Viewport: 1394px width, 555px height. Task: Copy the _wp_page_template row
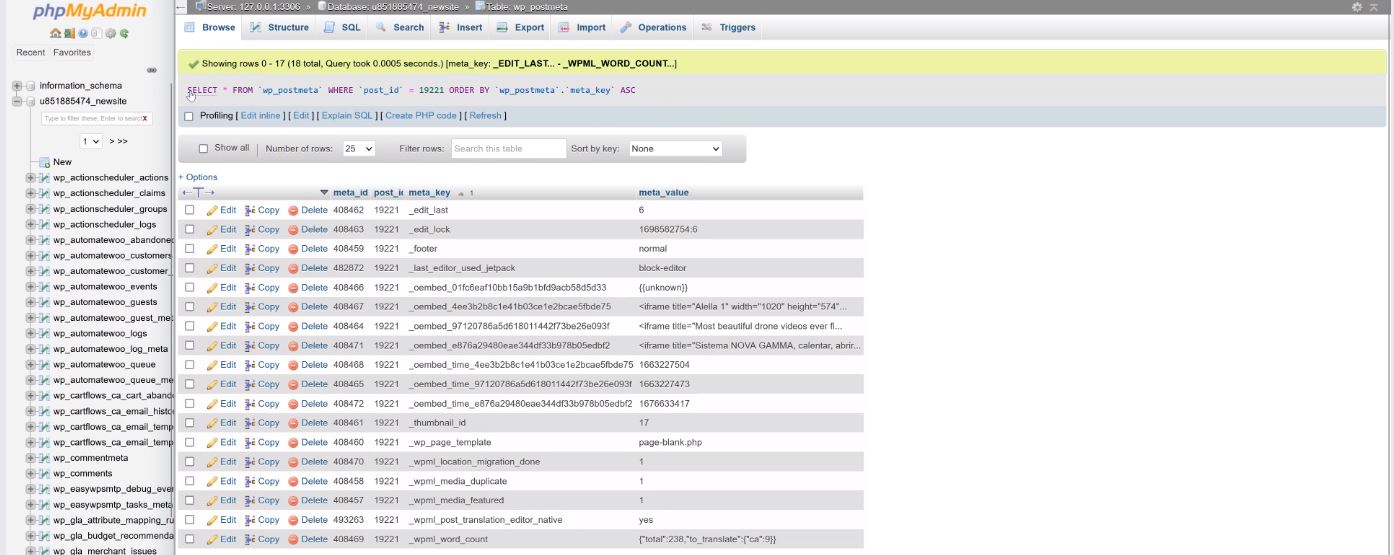coord(262,442)
